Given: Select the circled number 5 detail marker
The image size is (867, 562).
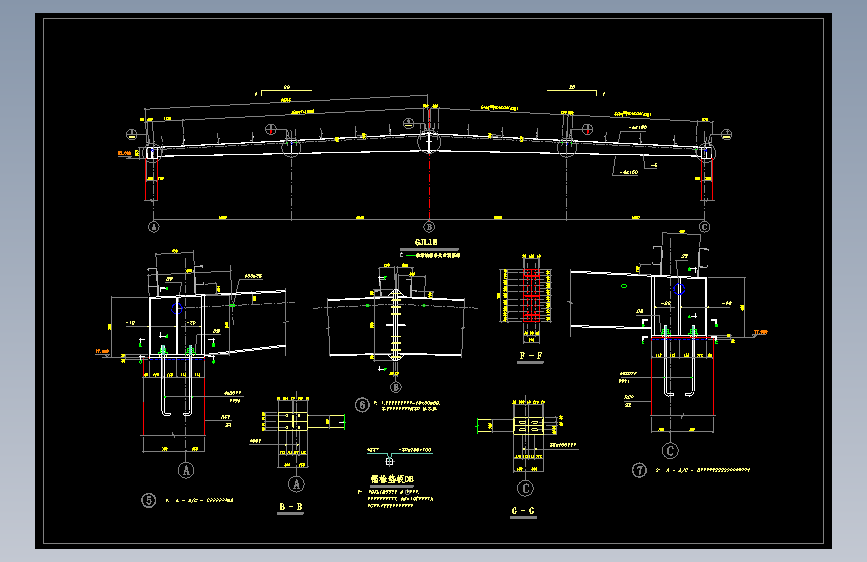Looking at the screenshot, I should click(149, 501).
